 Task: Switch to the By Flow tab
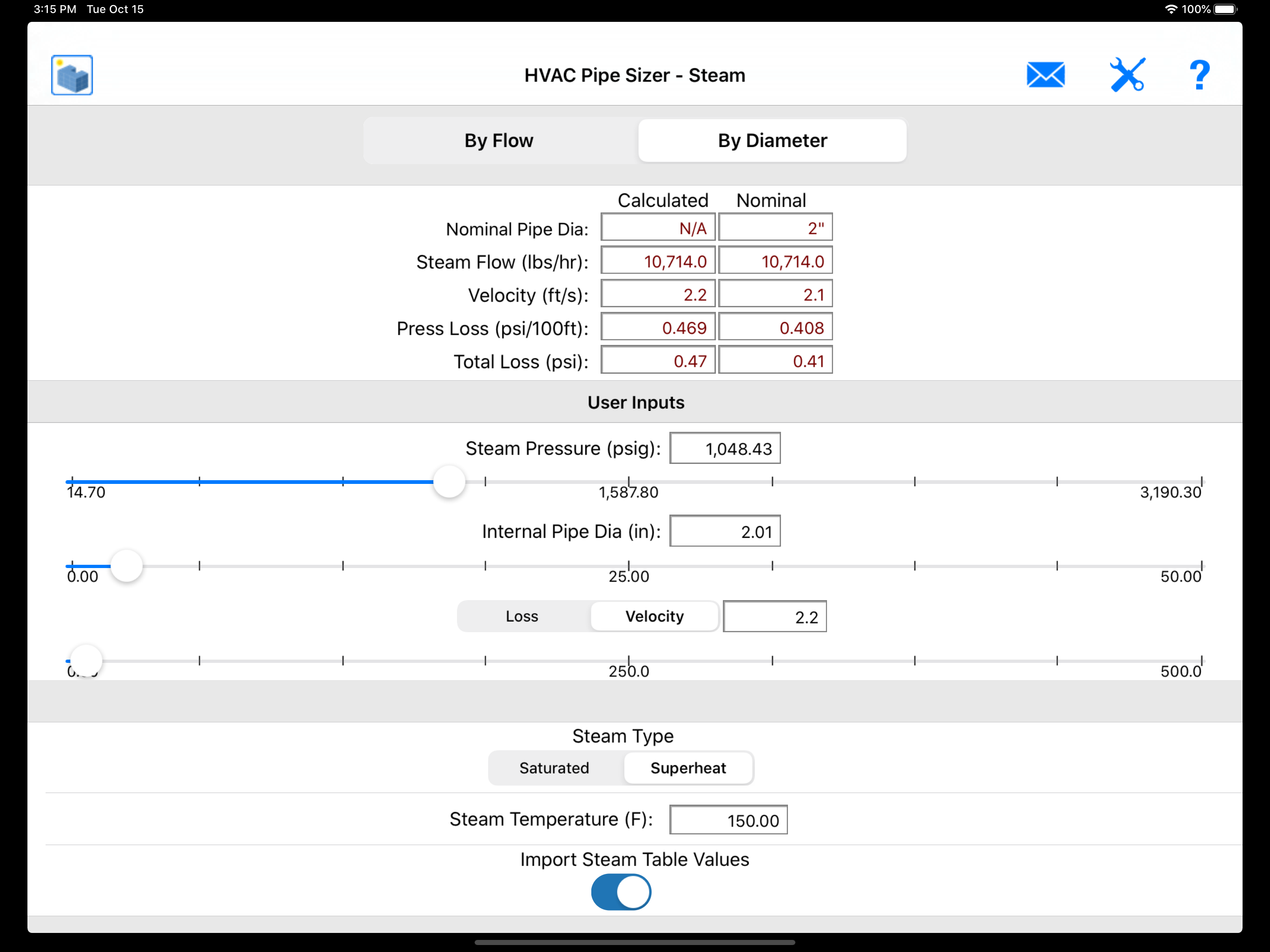(x=499, y=141)
